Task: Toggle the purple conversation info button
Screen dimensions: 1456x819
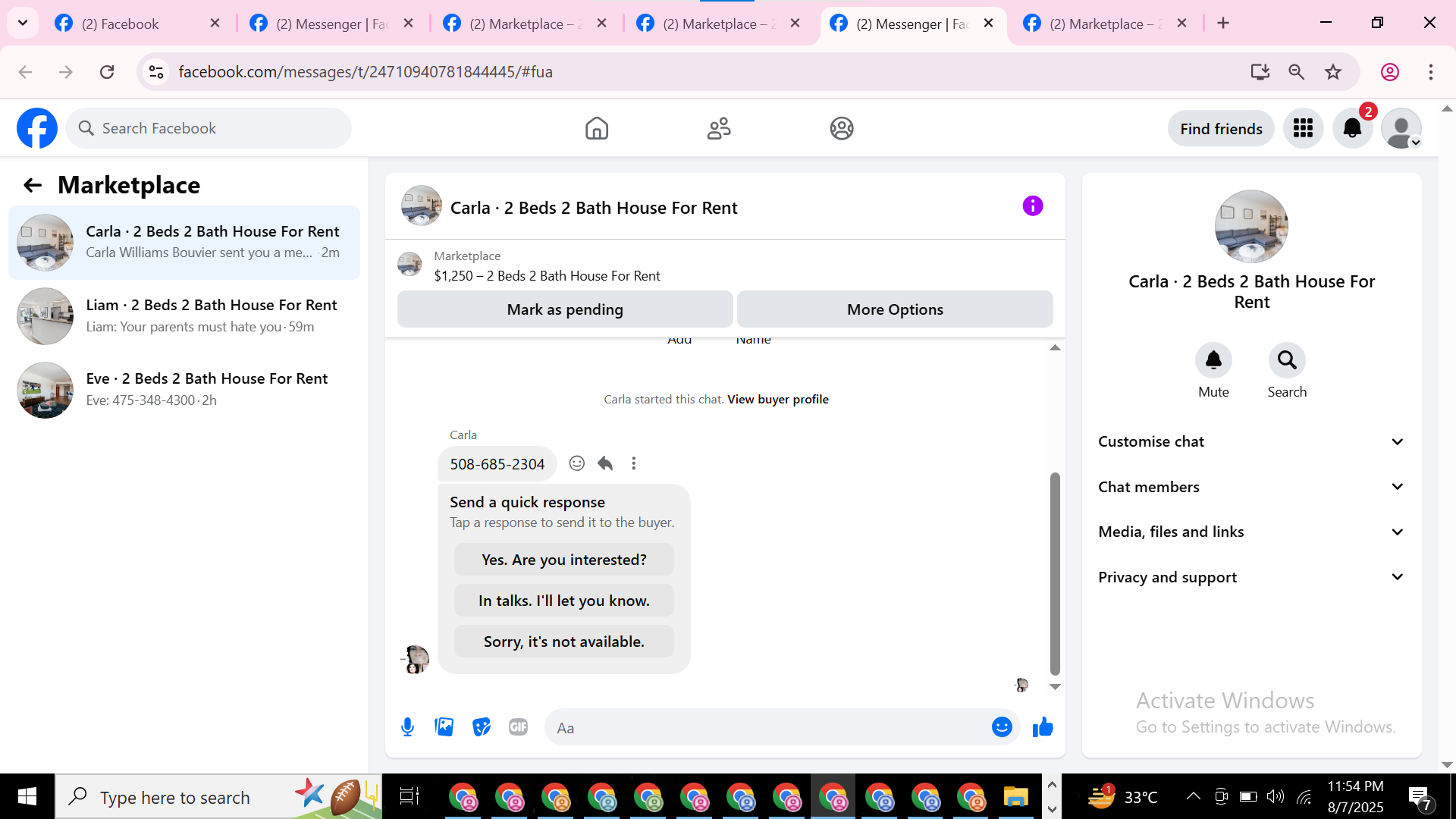Action: tap(1032, 206)
